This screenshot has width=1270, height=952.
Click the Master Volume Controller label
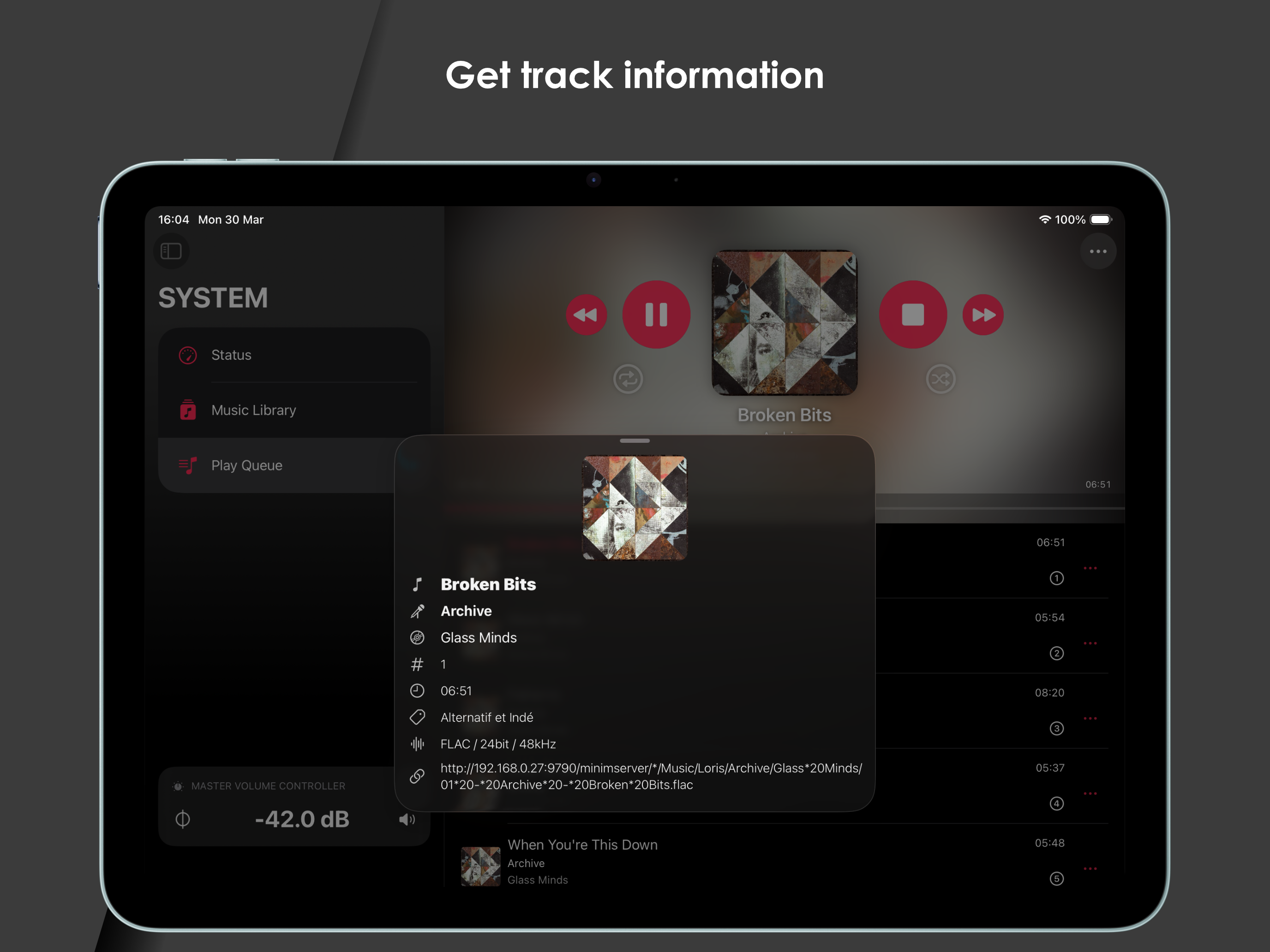pyautogui.click(x=268, y=786)
